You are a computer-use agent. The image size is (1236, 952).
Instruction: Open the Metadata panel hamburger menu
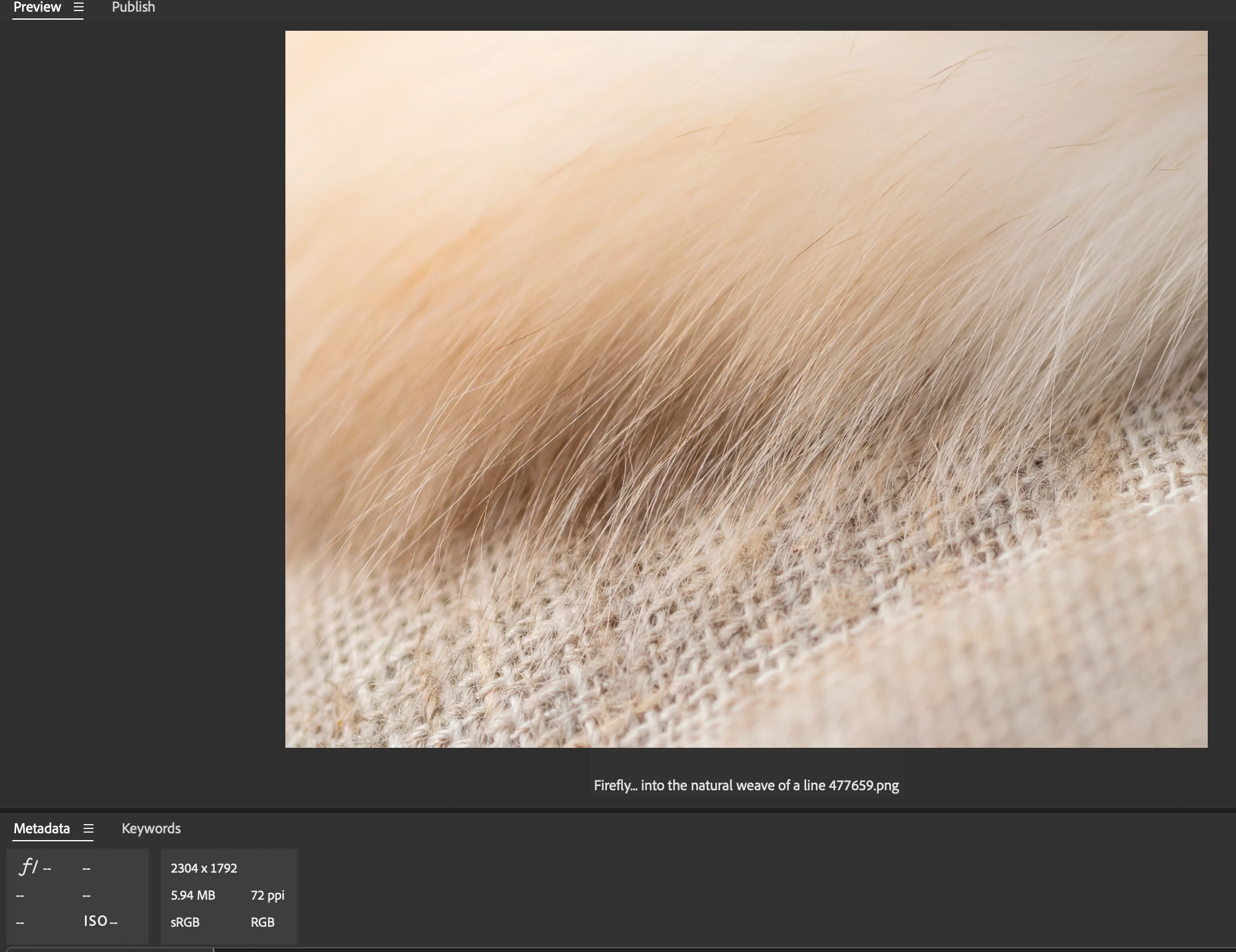89,828
